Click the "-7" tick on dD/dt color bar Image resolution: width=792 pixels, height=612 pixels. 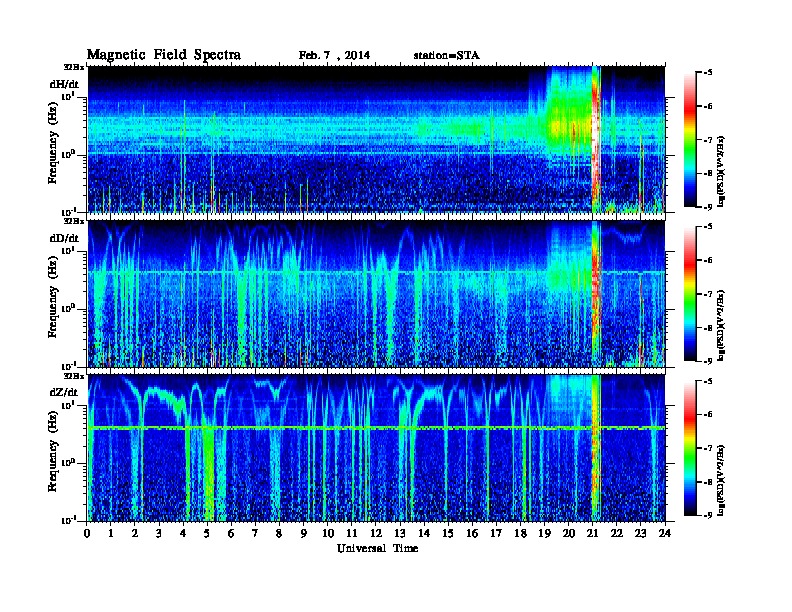click(708, 294)
